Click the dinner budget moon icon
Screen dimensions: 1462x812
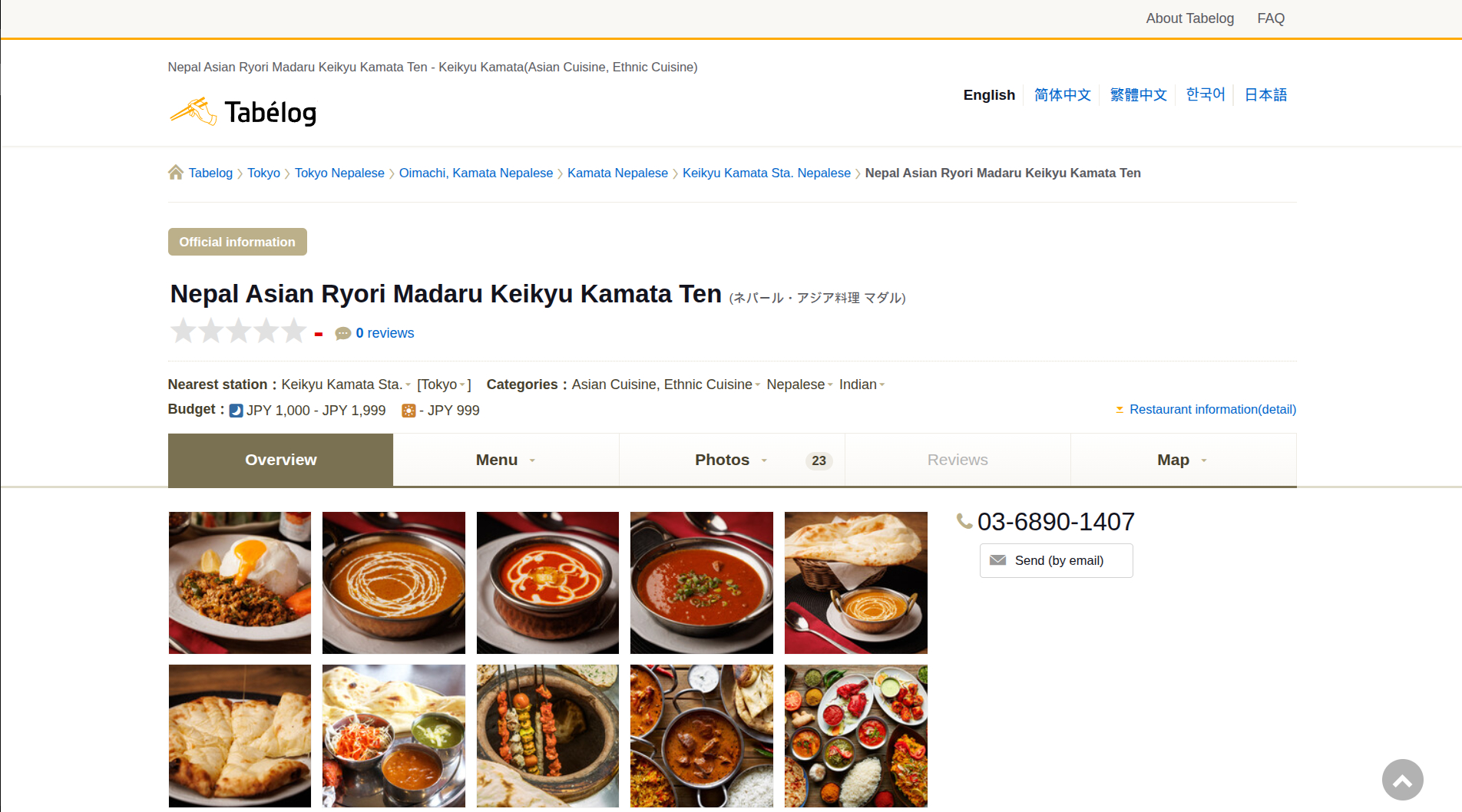click(x=237, y=411)
